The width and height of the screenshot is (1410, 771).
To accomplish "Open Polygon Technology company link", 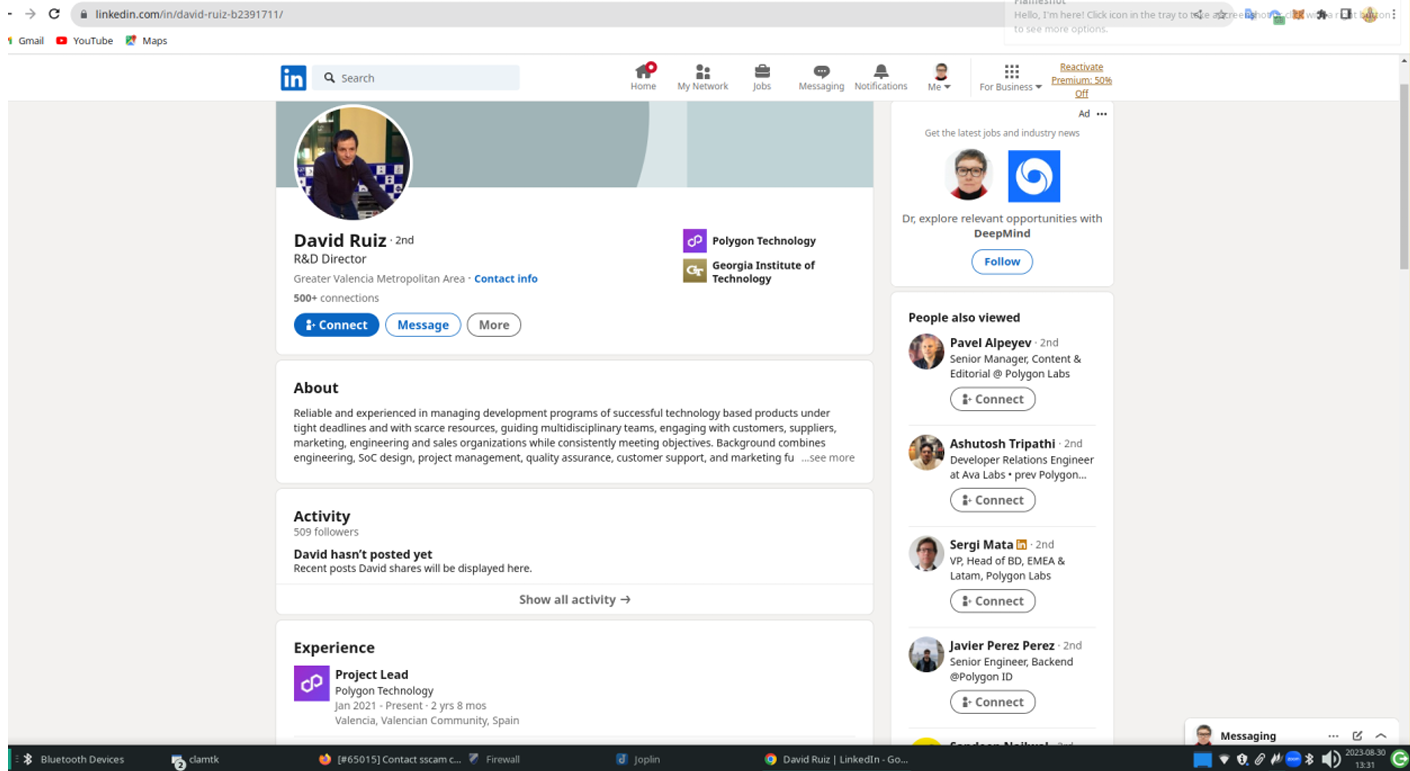I will 750,241.
